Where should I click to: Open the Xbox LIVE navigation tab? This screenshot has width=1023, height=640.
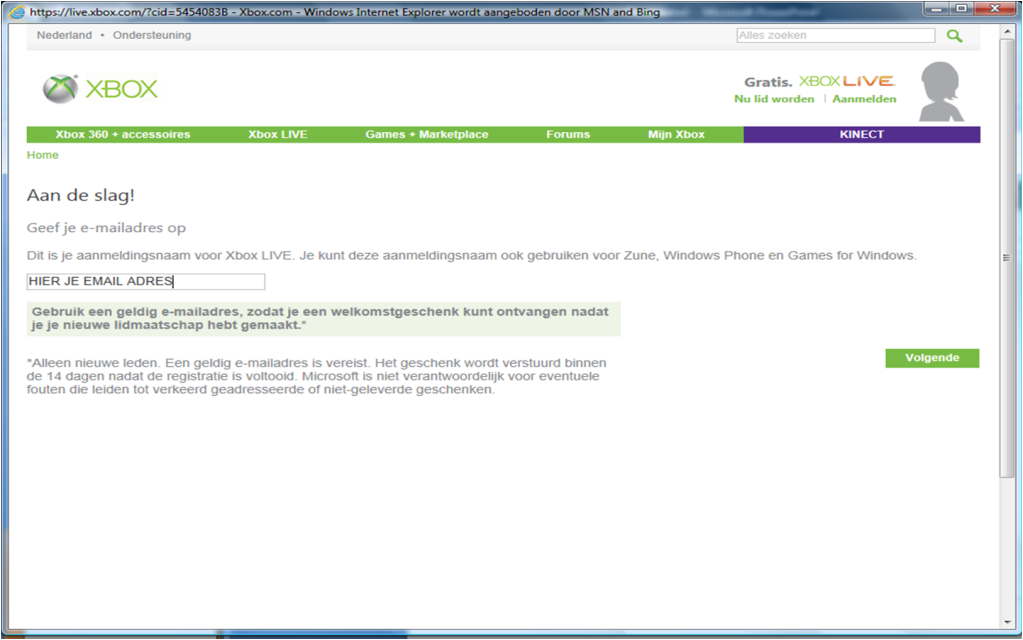(x=277, y=134)
